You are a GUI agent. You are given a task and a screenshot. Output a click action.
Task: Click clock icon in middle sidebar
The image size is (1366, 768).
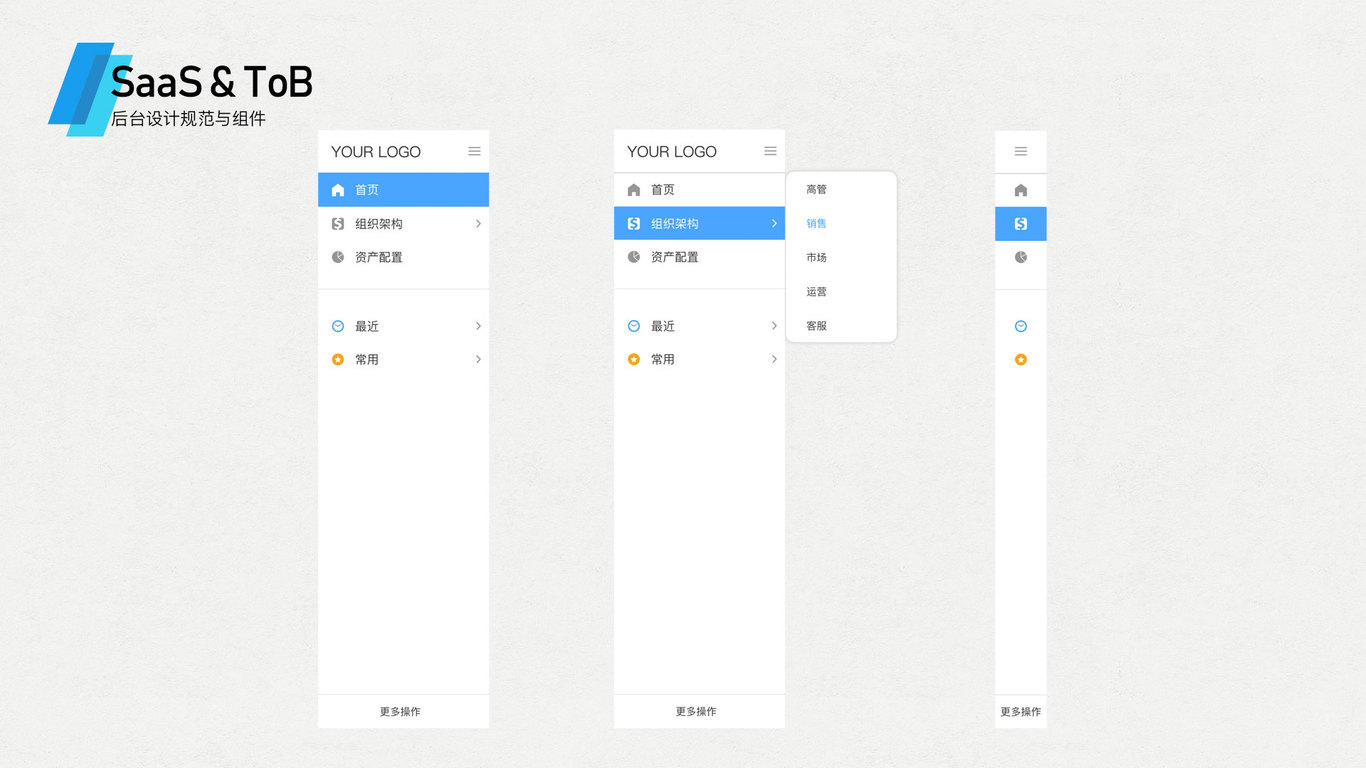634,326
